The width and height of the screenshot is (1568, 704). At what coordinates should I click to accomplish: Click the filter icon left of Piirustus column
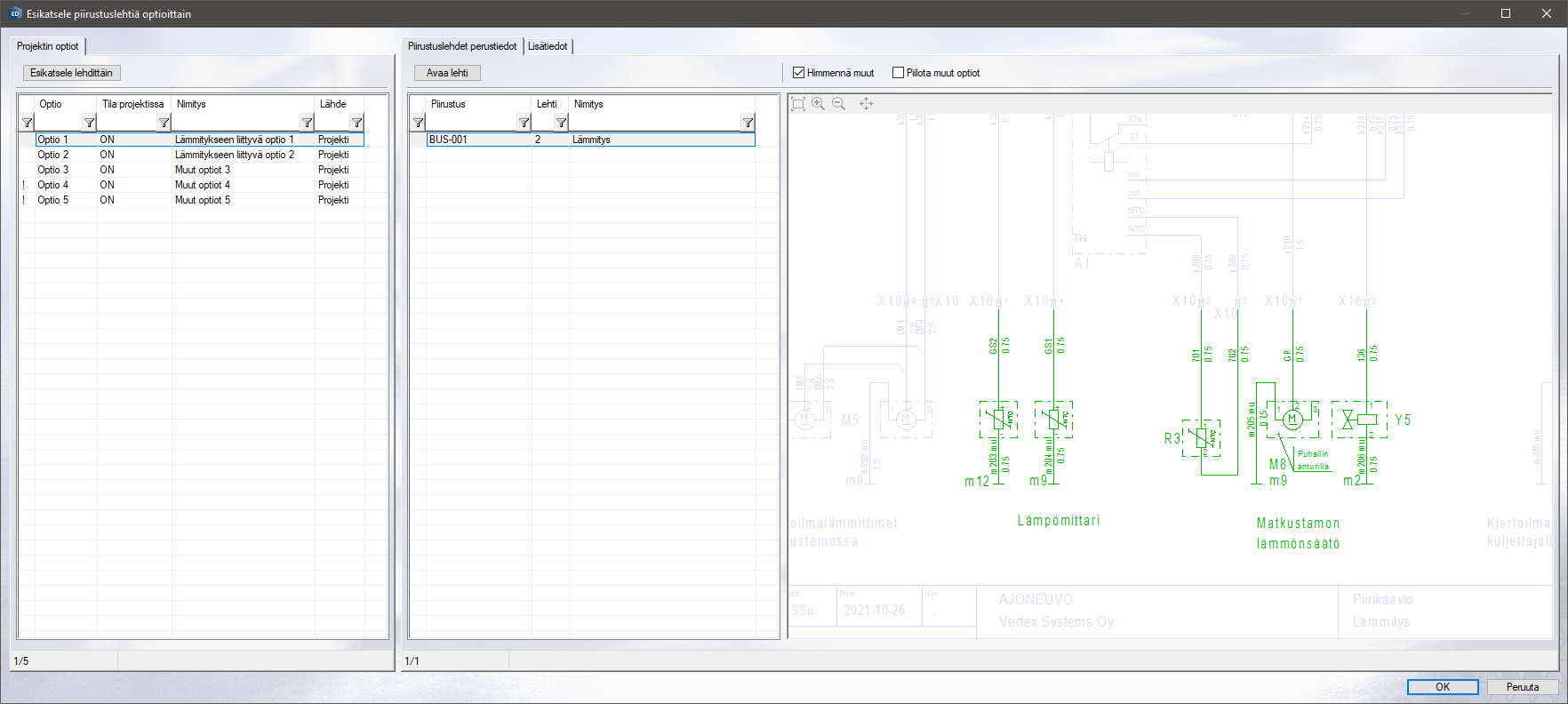click(418, 123)
